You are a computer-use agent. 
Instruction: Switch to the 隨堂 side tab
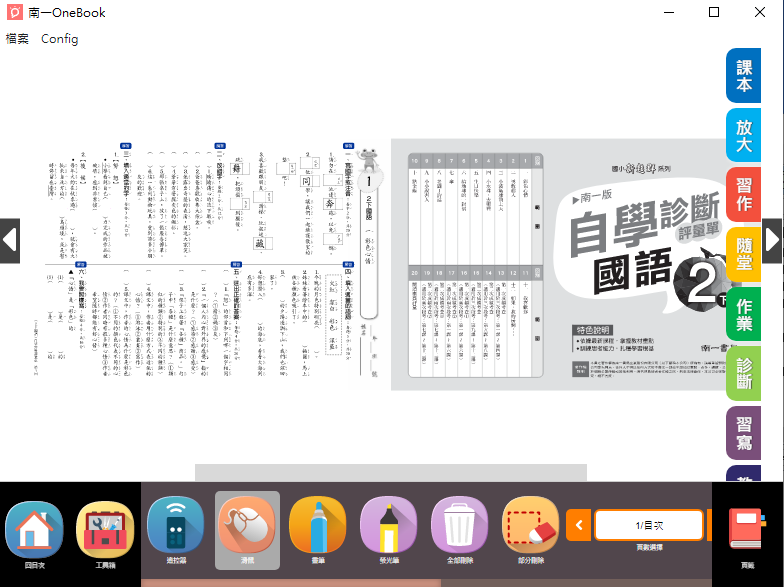click(743, 254)
